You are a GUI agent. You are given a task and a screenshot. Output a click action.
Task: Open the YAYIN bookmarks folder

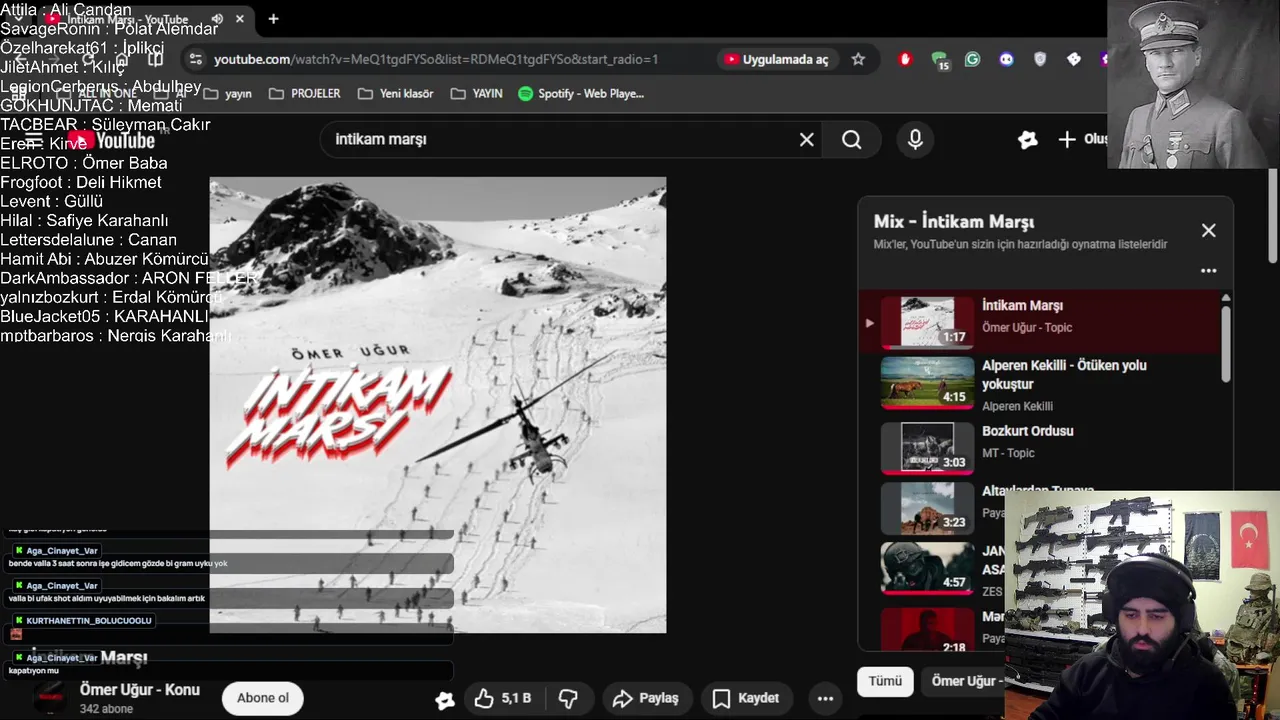477,93
